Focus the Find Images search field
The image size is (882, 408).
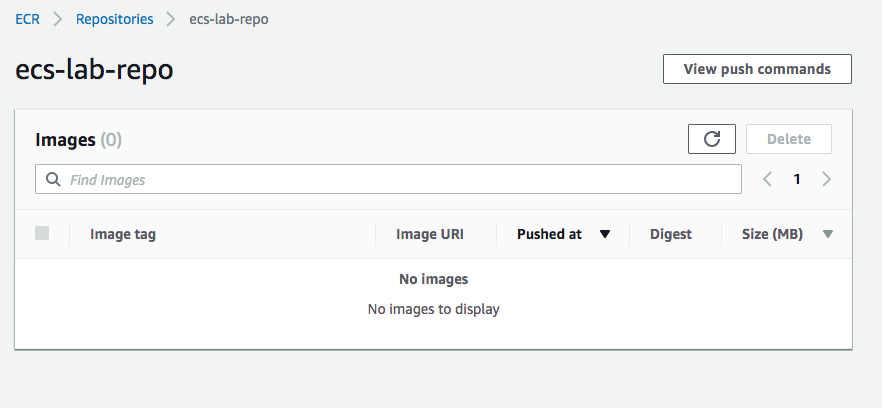coord(388,180)
